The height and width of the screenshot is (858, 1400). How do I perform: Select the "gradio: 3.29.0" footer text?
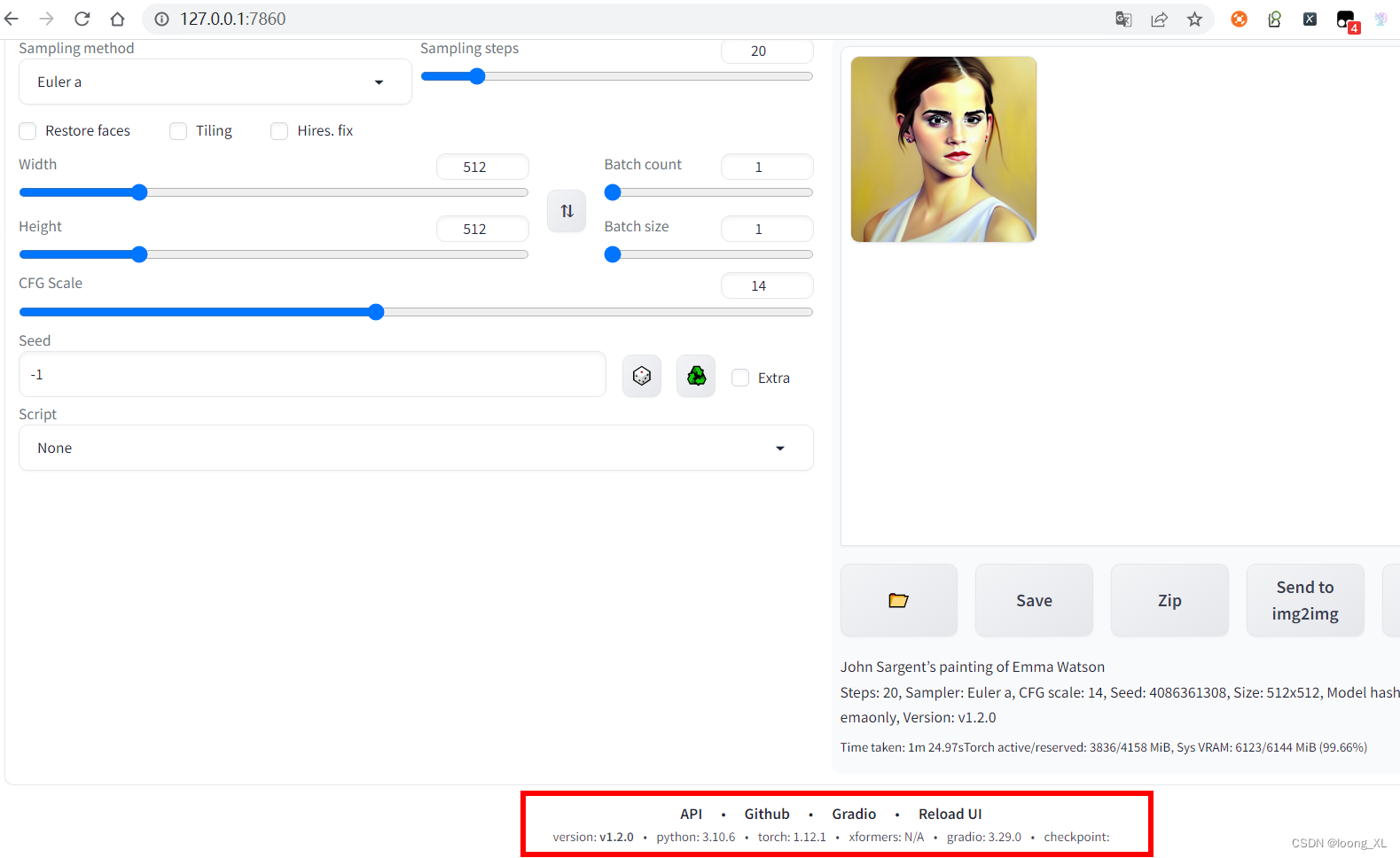coord(984,837)
